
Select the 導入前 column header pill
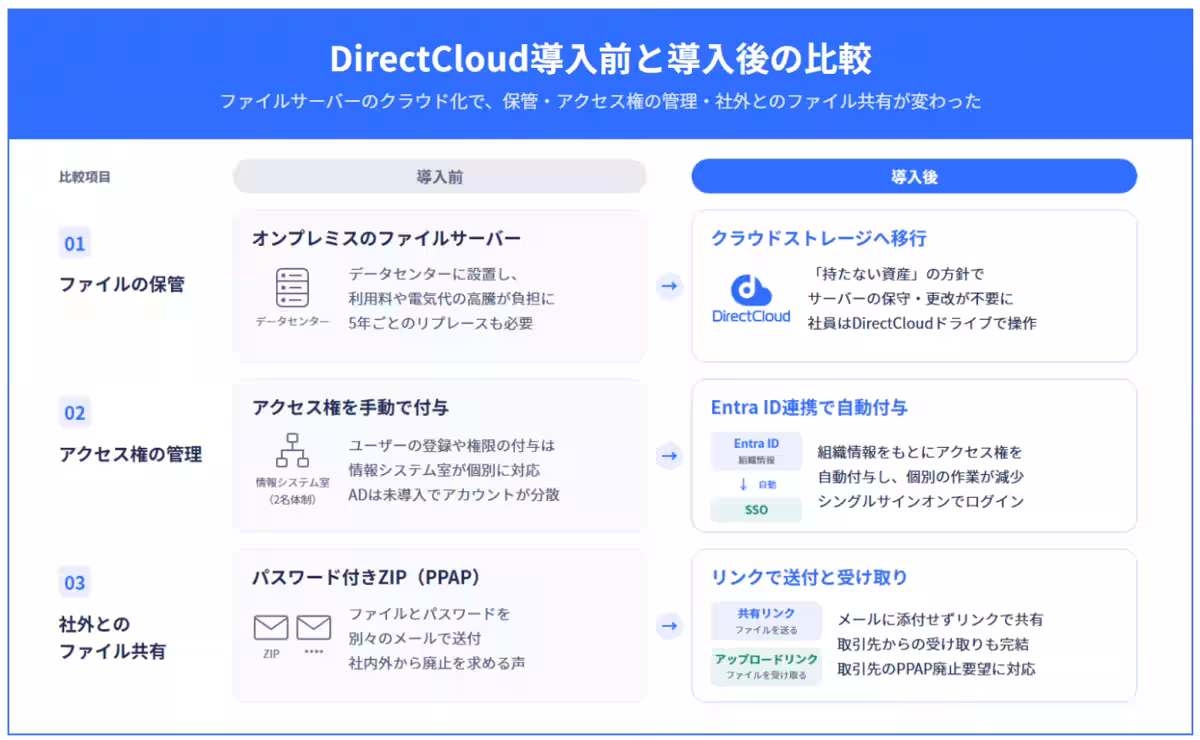tap(439, 176)
